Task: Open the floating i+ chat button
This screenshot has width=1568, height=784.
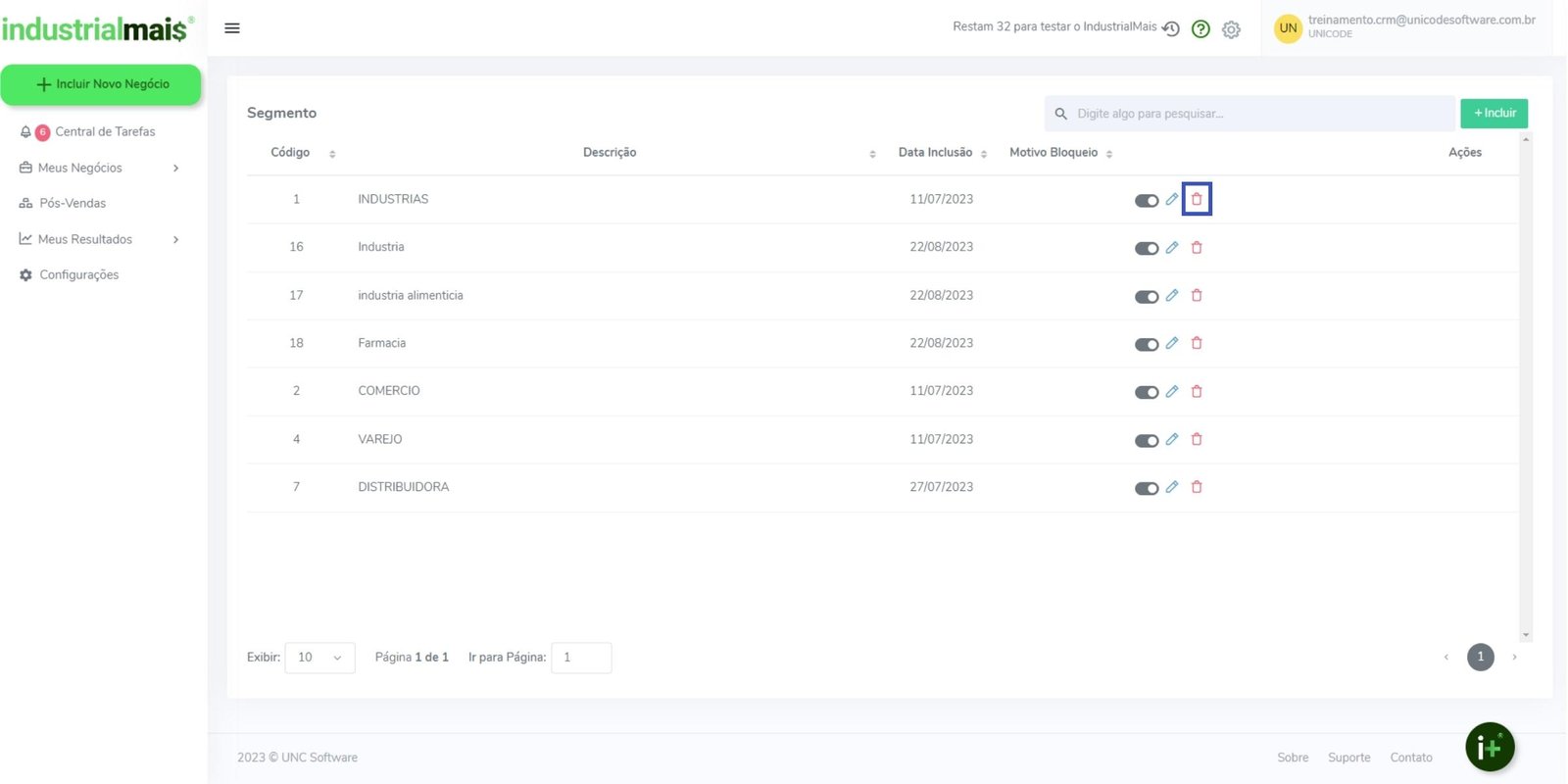Action: click(x=1490, y=748)
